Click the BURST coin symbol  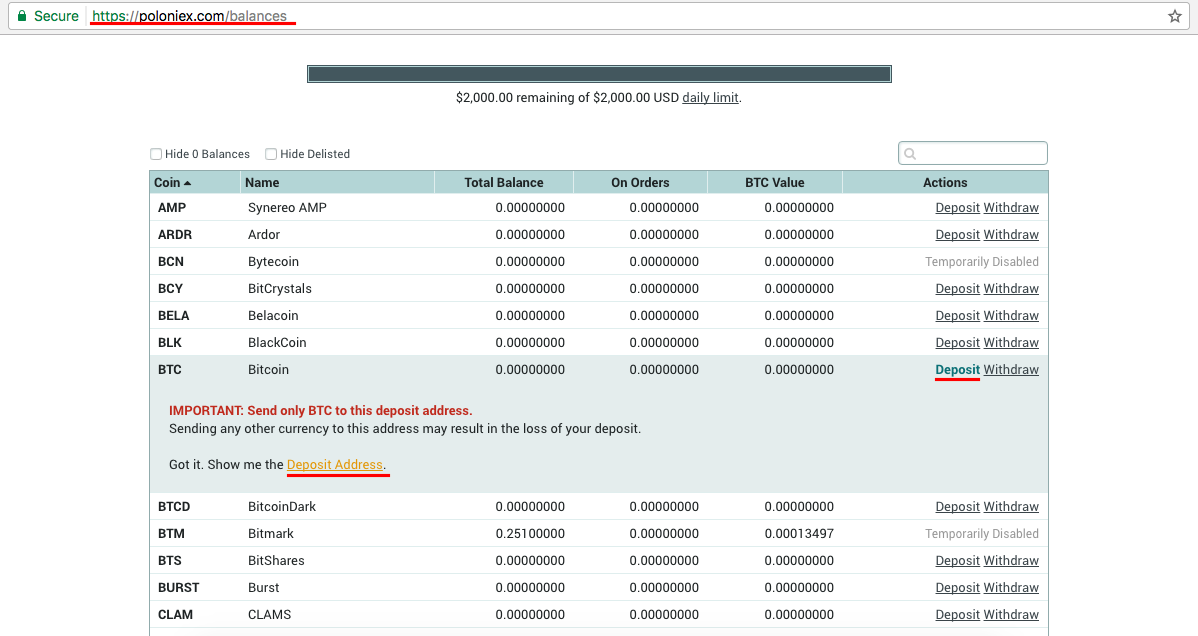179,588
